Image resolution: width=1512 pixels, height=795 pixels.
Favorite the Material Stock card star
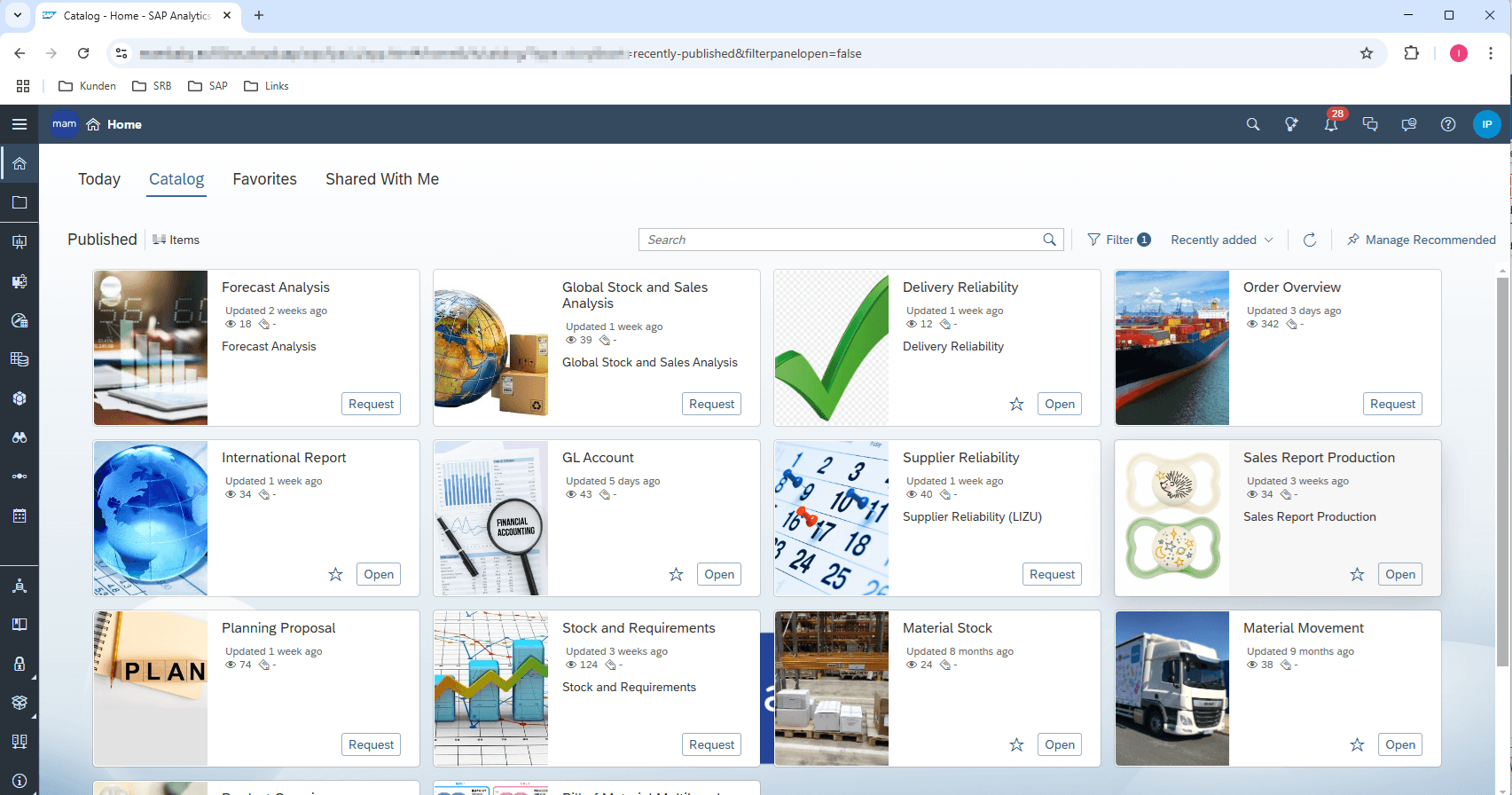point(1017,745)
